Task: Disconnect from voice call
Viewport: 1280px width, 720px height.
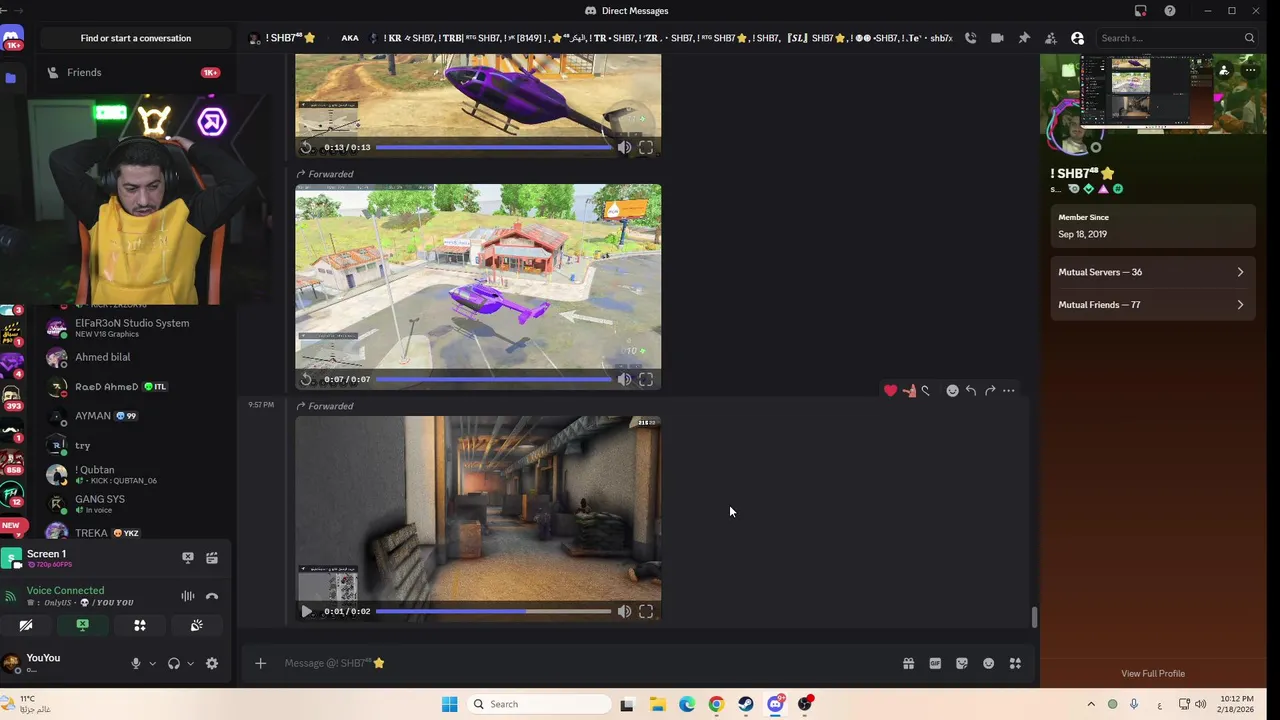Action: tap(212, 596)
